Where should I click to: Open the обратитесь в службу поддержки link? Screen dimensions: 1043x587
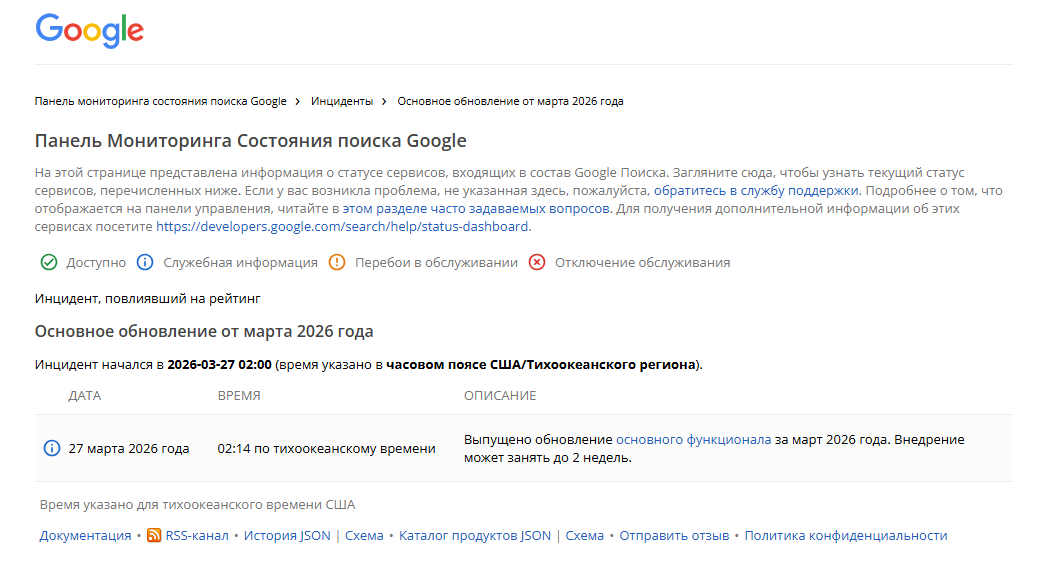(756, 191)
